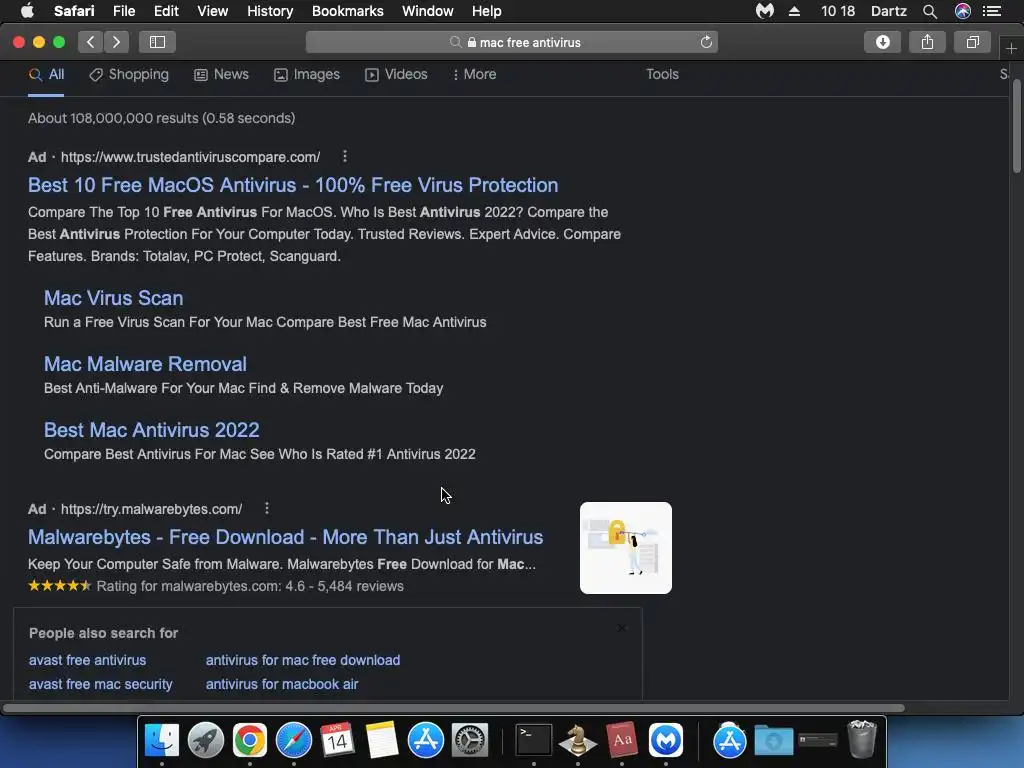Screen dimensions: 1024x768
Task: Open Malwarebytes Free Download result
Action: coord(285,537)
